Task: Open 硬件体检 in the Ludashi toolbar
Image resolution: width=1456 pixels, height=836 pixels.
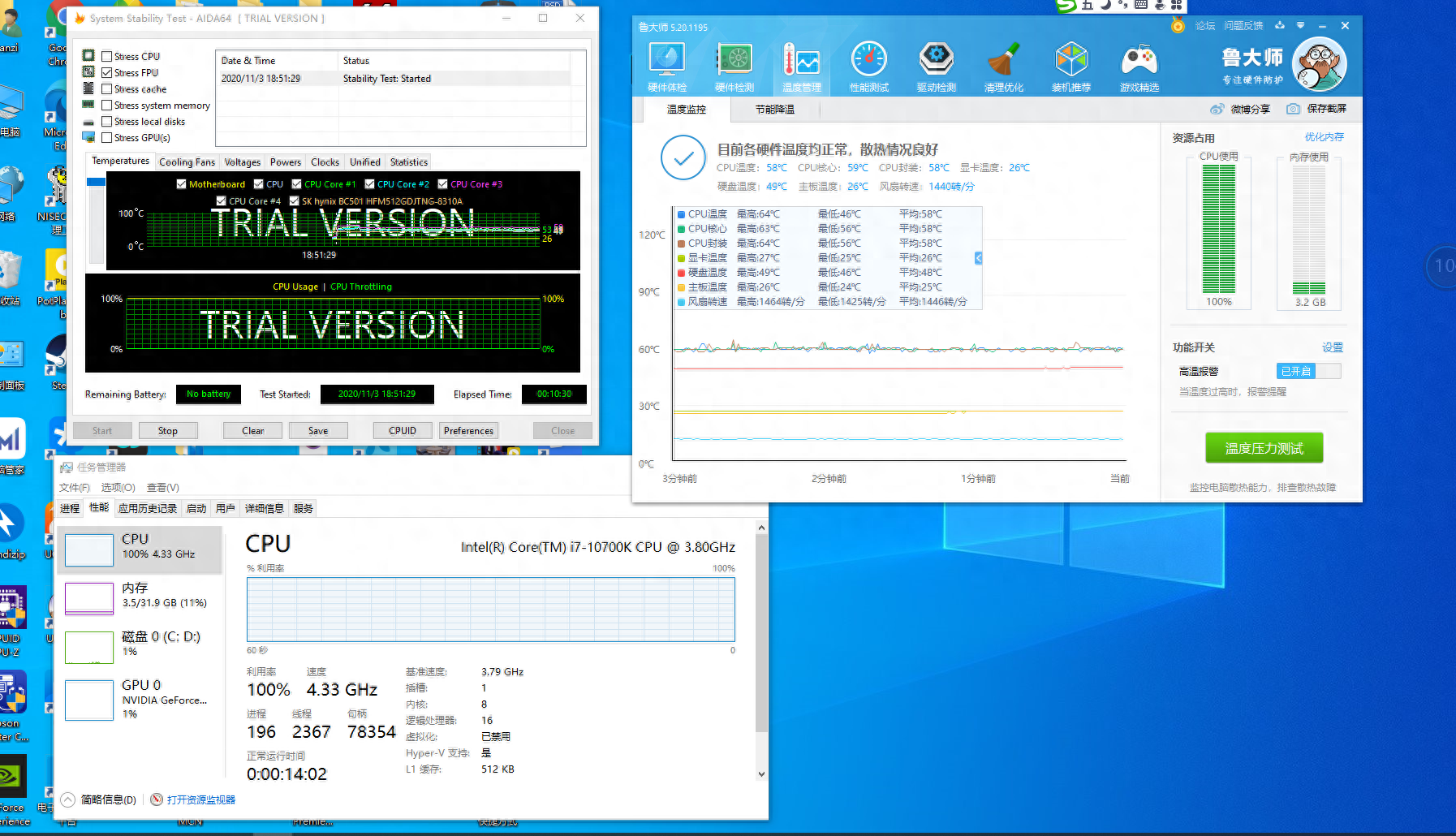Action: pos(667,67)
